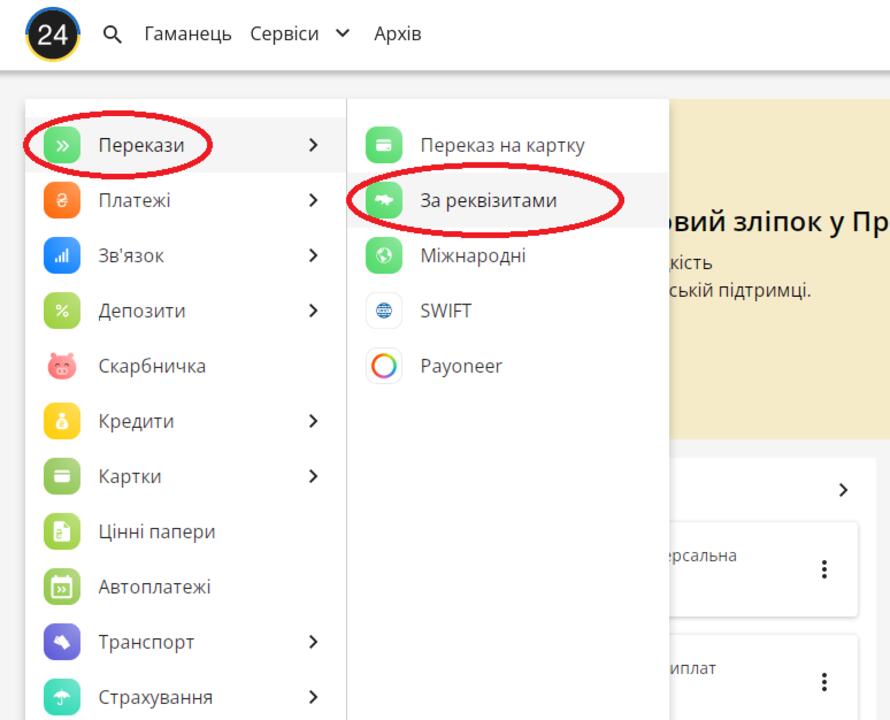Select Депозити menu item
The height and width of the screenshot is (720, 890).
click(x=186, y=311)
